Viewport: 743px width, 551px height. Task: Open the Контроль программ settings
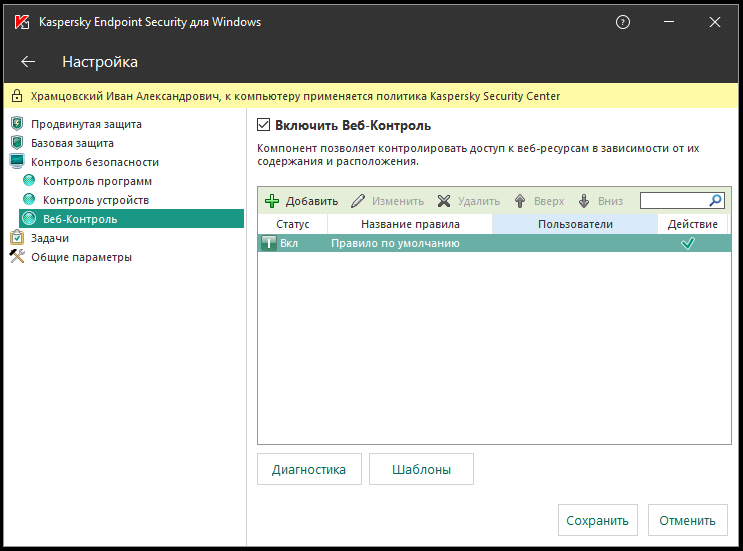97,181
